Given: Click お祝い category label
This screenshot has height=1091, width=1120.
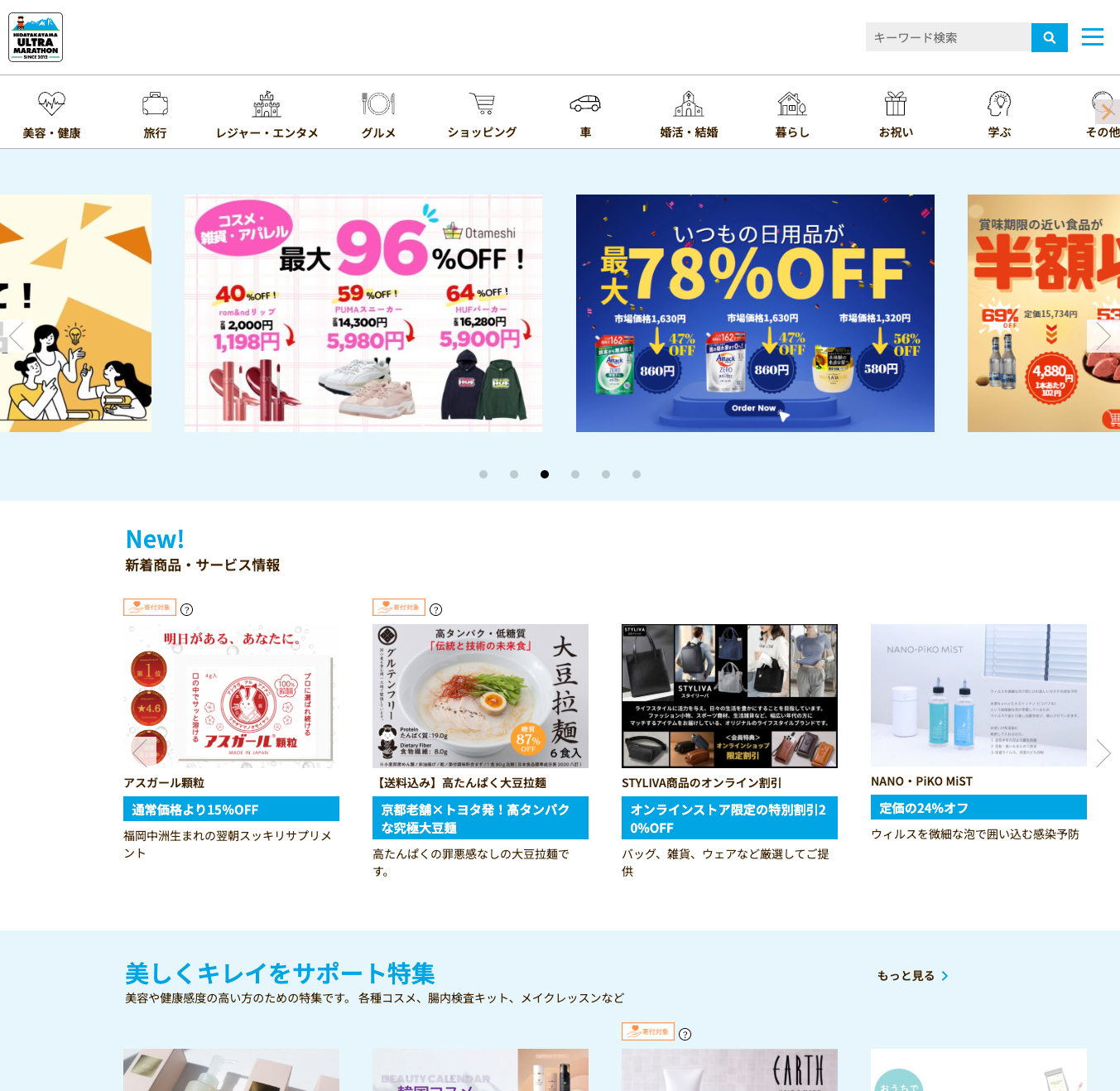Looking at the screenshot, I should 896,132.
